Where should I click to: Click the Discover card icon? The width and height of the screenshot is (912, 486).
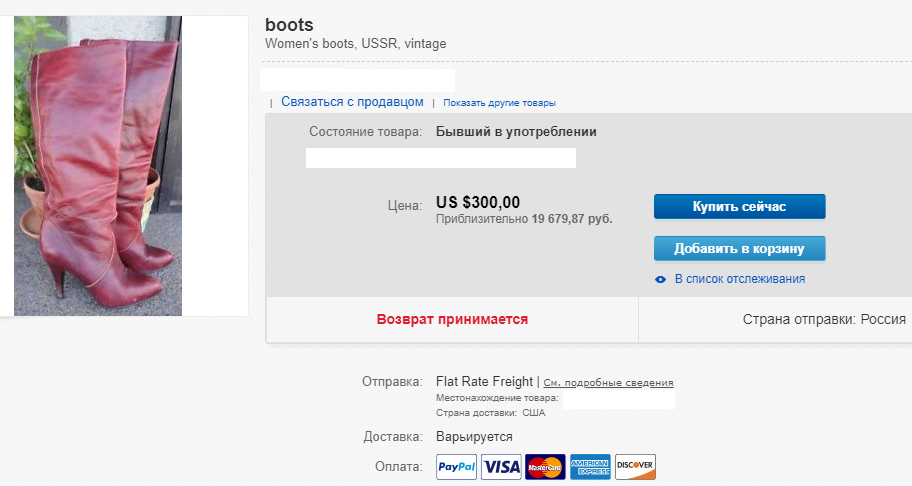(635, 467)
